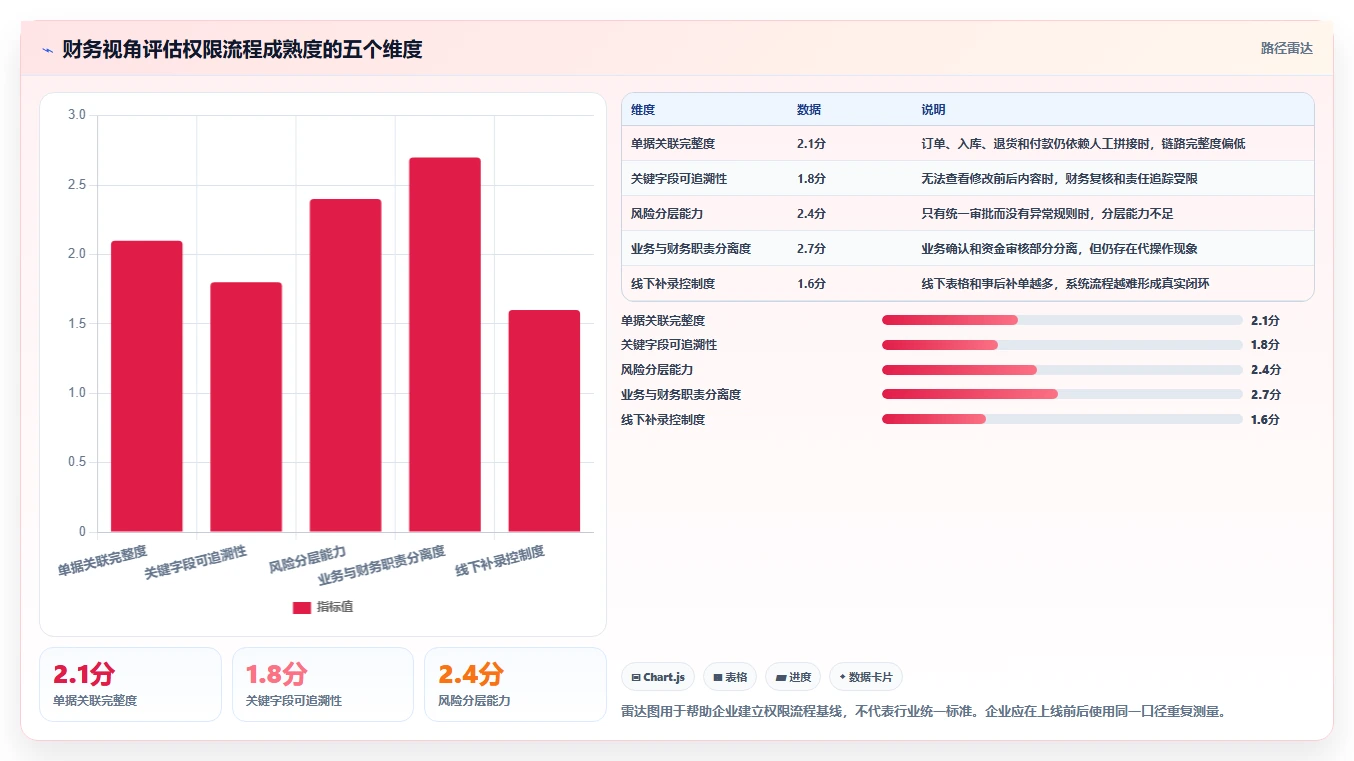The height and width of the screenshot is (761, 1354).
Task: Select the 关键字段可追溯性 table cell
Action: click(x=704, y=179)
